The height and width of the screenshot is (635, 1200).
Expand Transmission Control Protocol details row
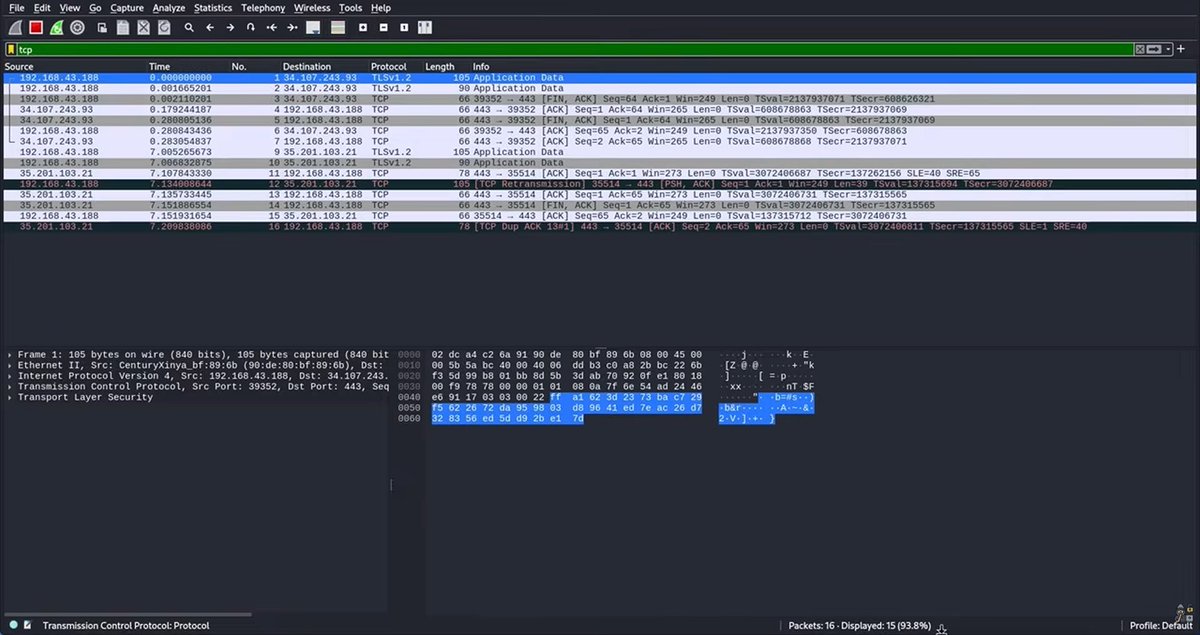tap(10, 387)
